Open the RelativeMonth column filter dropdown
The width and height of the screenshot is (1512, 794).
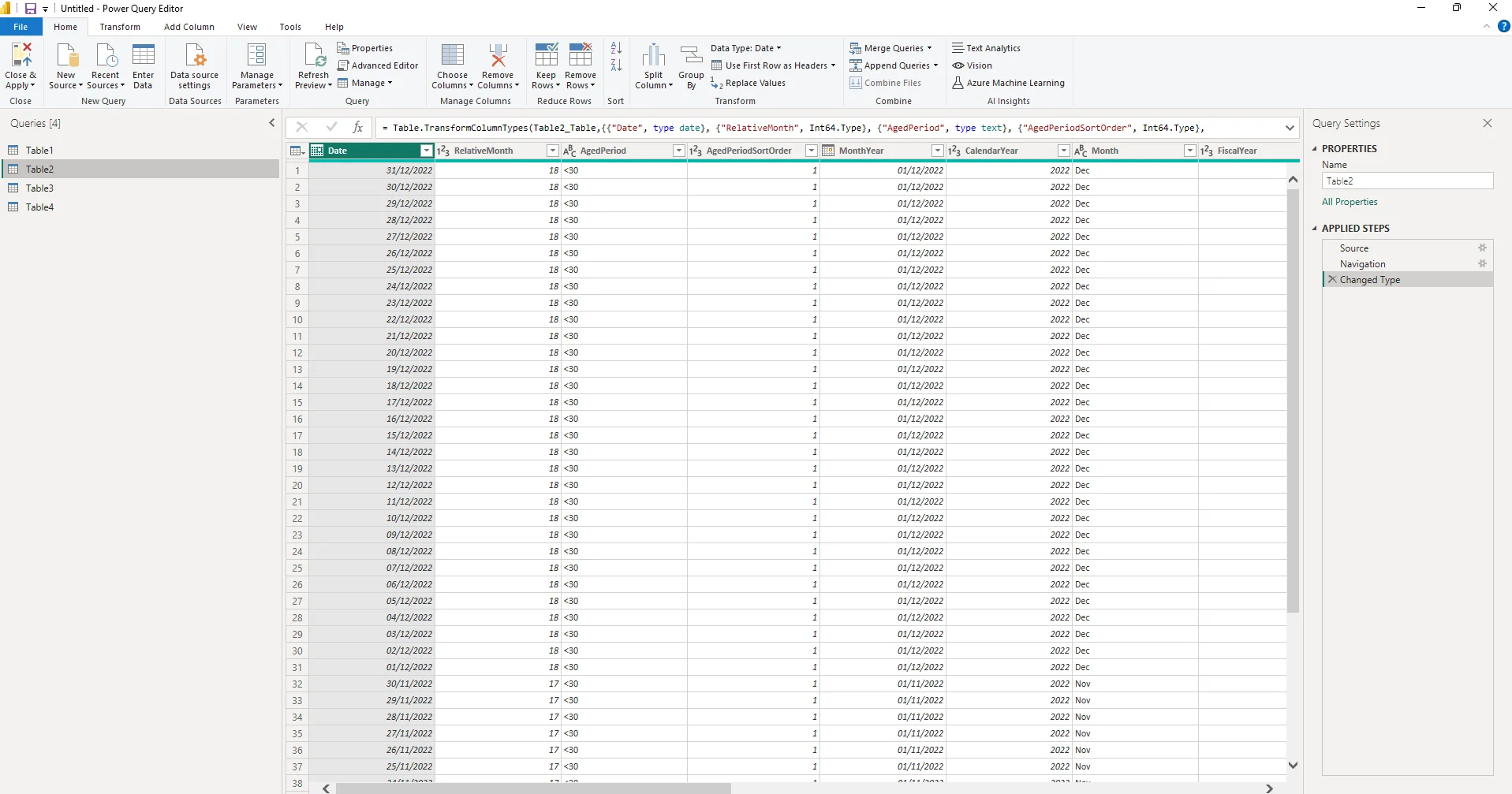(553, 151)
